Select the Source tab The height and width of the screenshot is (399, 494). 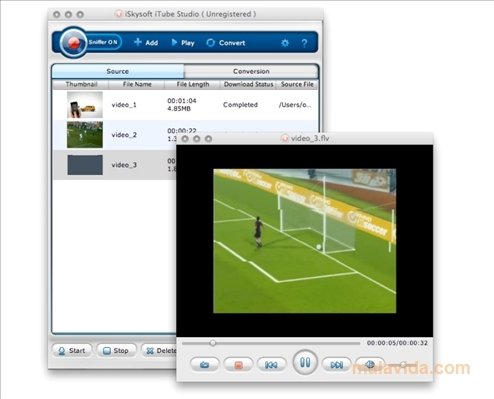pos(118,71)
